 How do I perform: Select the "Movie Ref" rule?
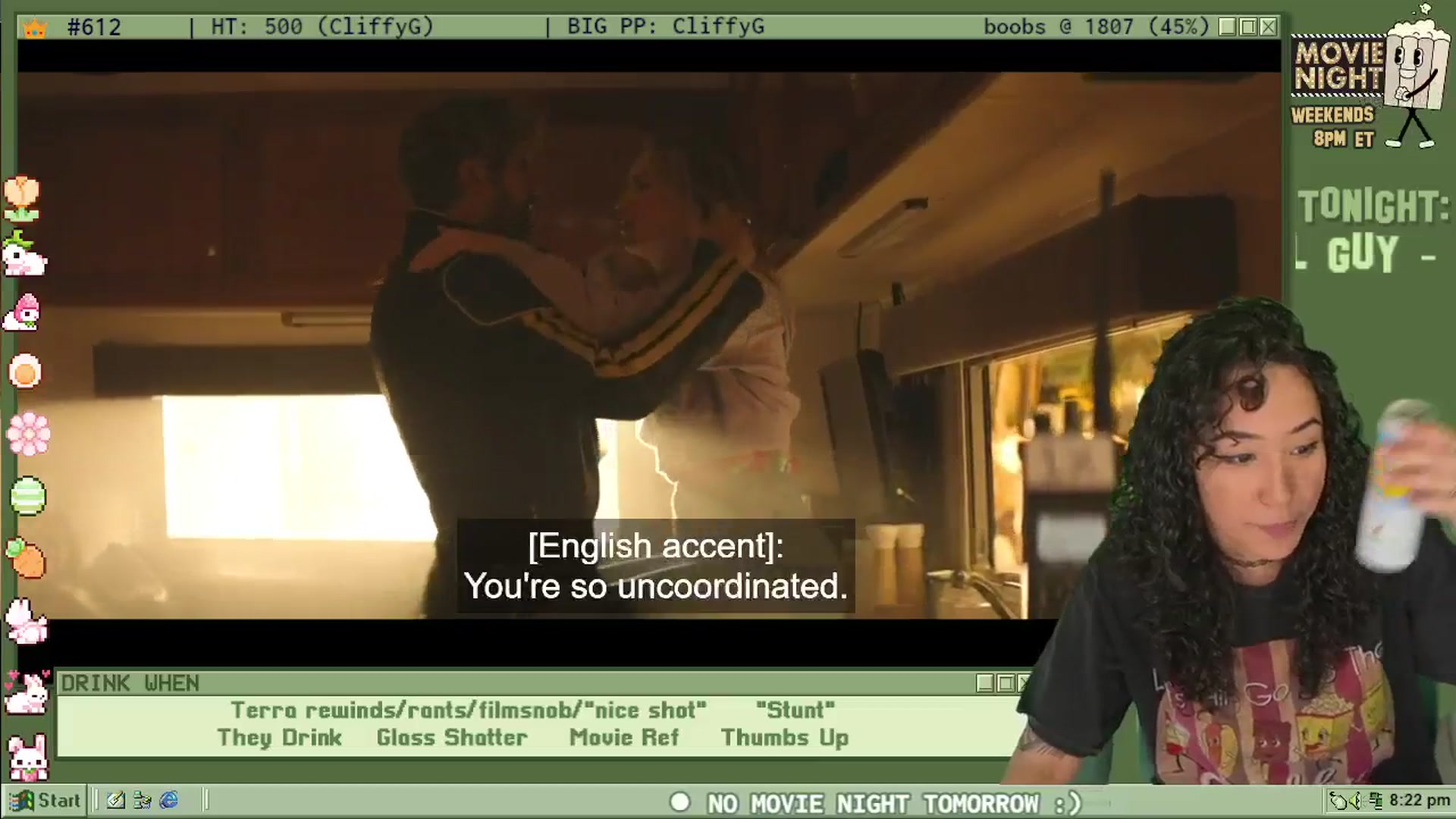point(624,738)
